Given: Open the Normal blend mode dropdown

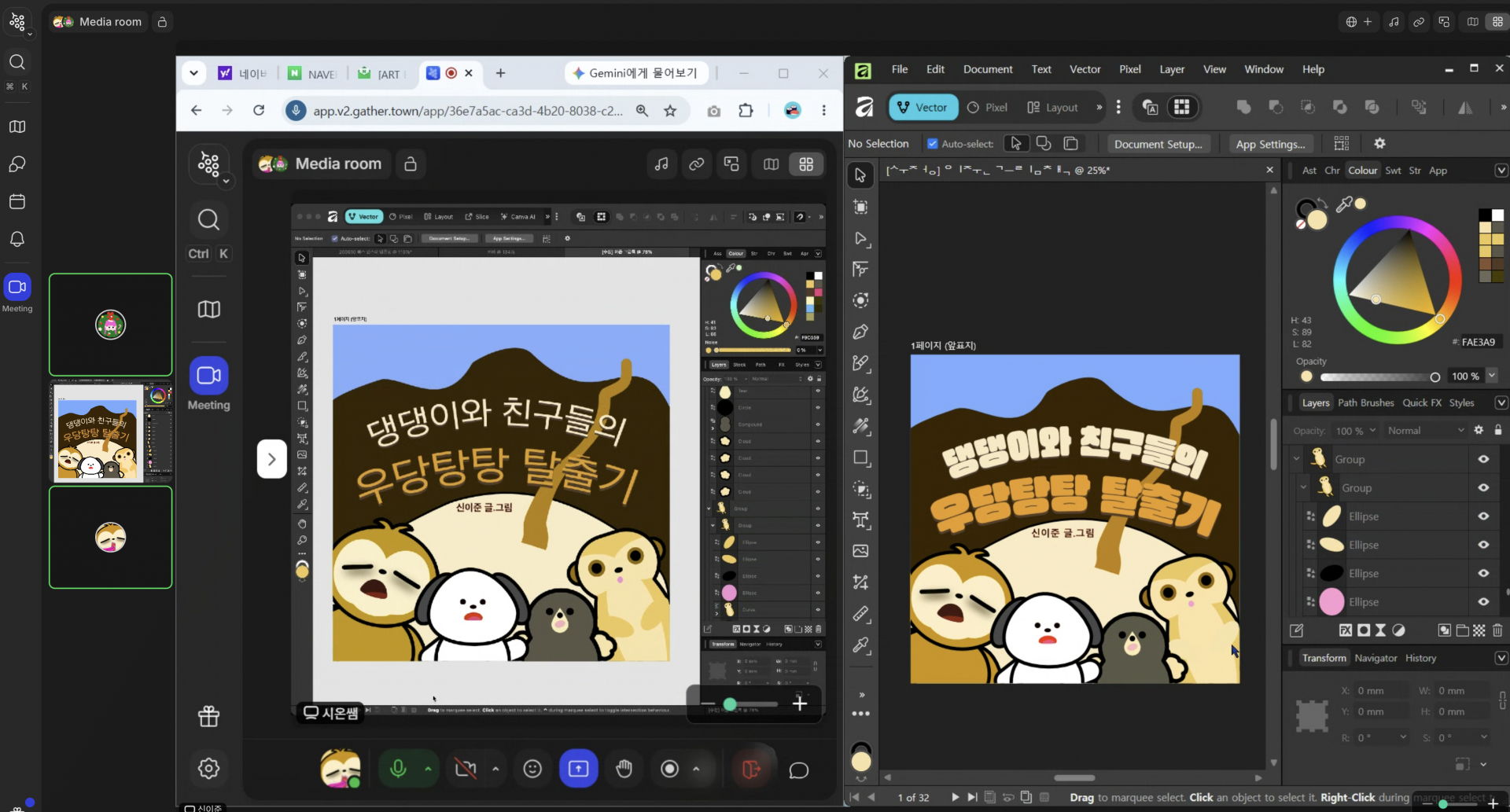Looking at the screenshot, I should [x=1425, y=430].
